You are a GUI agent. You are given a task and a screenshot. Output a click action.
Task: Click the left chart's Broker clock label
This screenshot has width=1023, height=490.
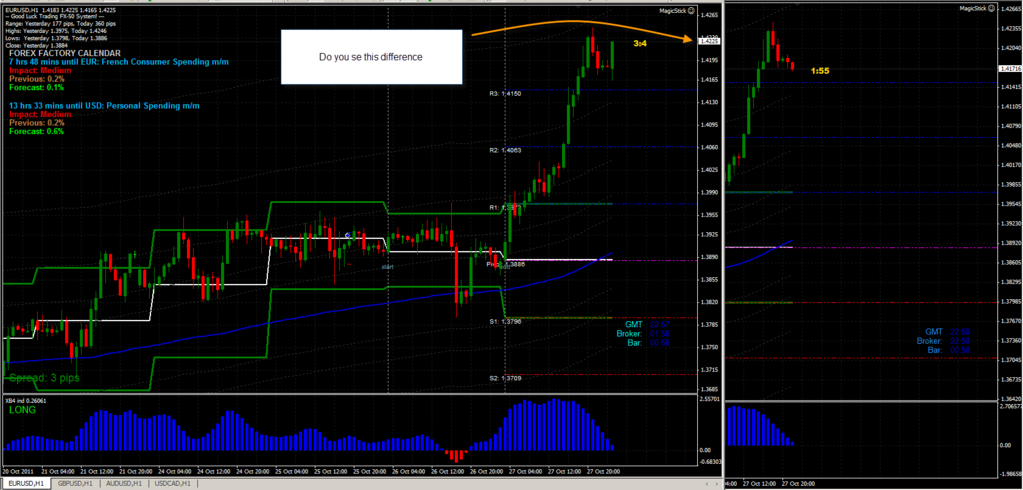[x=630, y=333]
